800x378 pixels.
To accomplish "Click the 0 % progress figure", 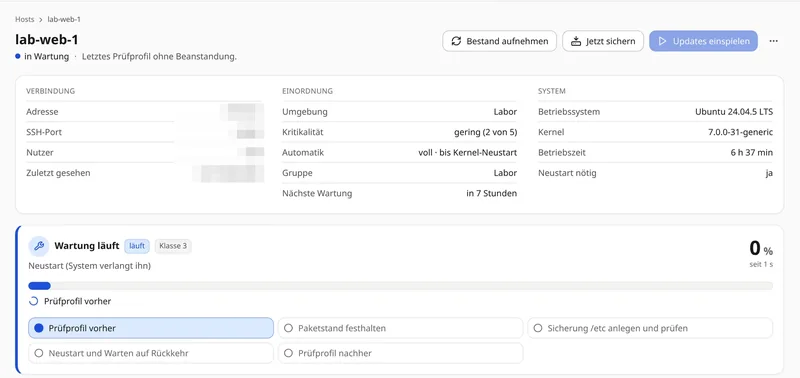I will [761, 248].
